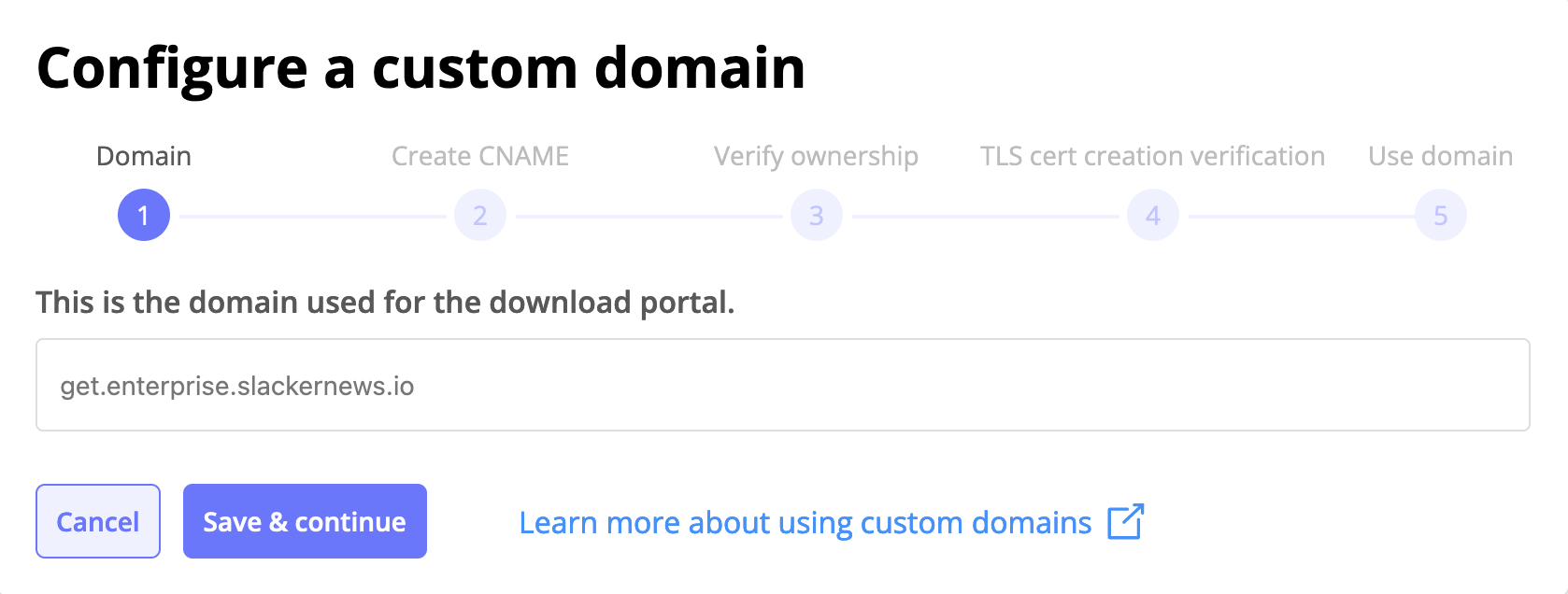Select the Create CNAME step label
Screen dimensions: 1568x594
click(479, 156)
